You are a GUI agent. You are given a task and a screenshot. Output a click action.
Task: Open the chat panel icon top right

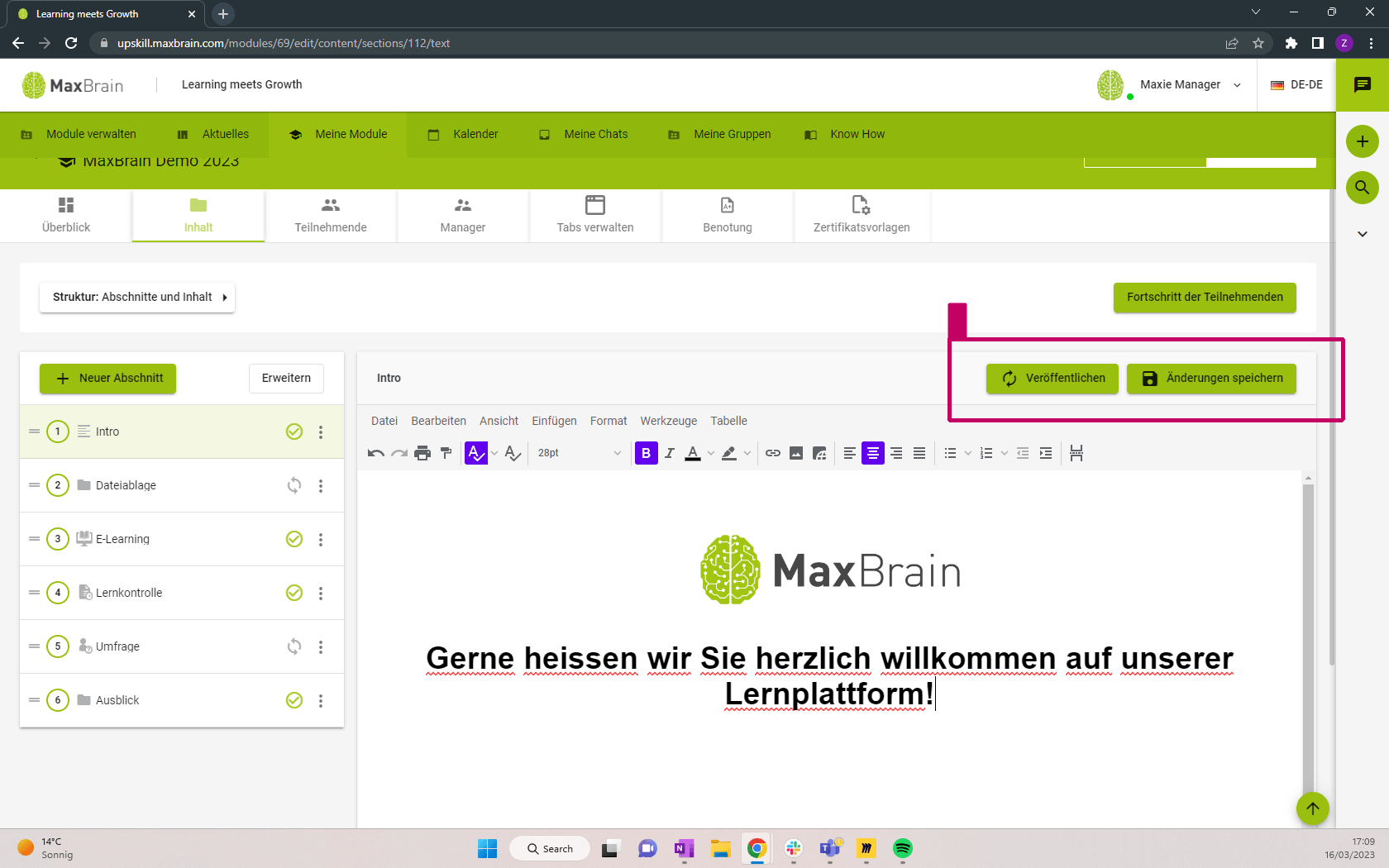[x=1363, y=84]
